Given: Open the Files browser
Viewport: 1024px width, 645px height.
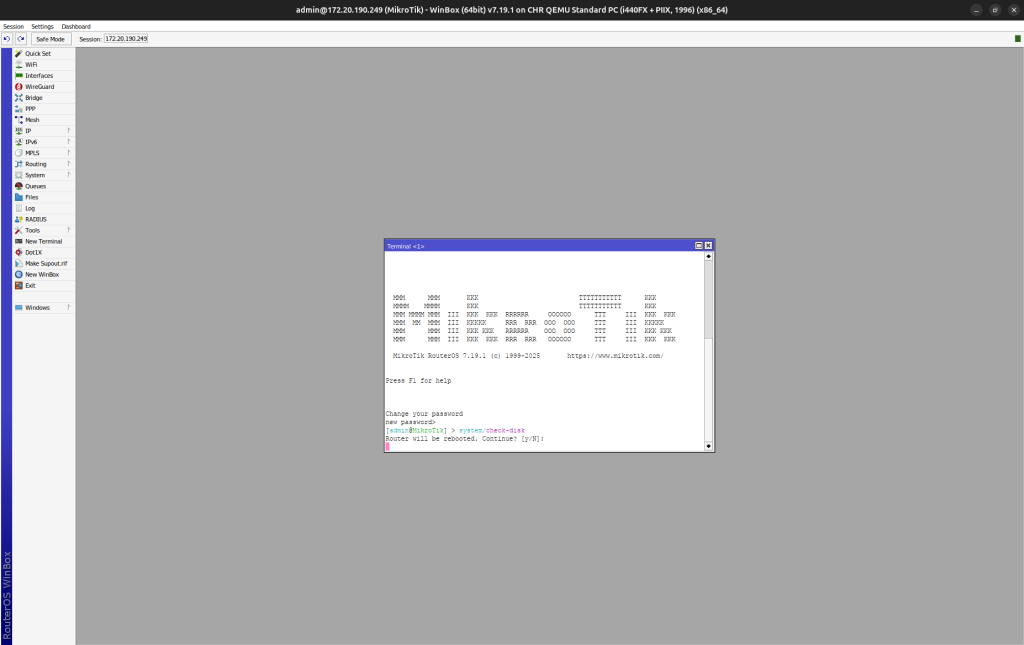Looking at the screenshot, I should [43, 197].
